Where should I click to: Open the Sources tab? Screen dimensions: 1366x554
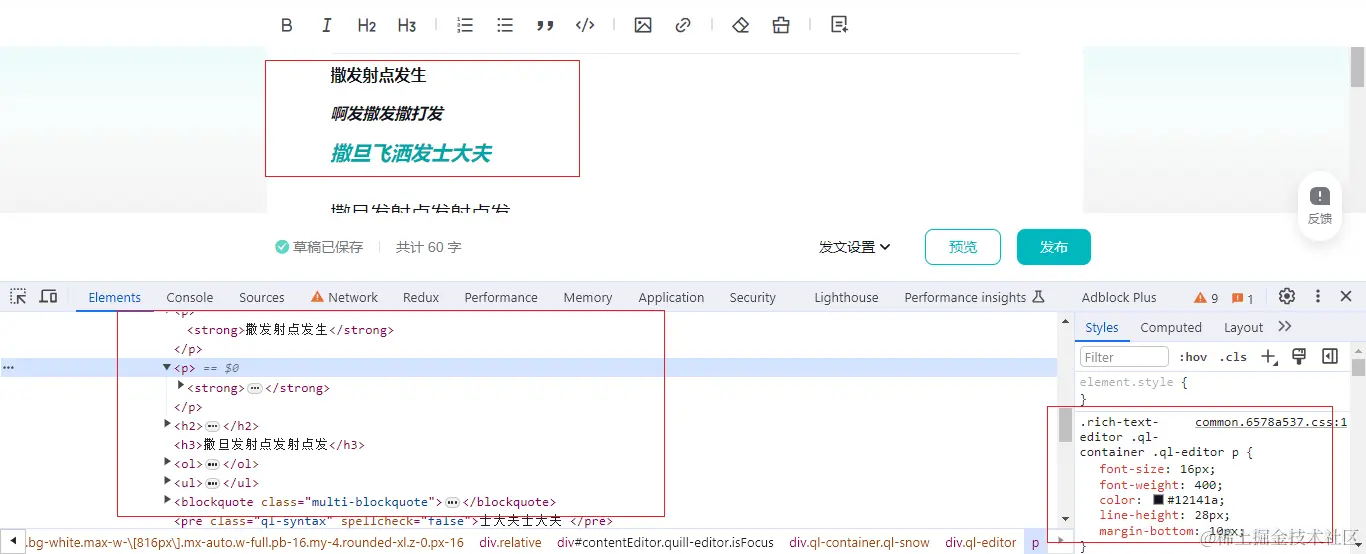(x=262, y=297)
